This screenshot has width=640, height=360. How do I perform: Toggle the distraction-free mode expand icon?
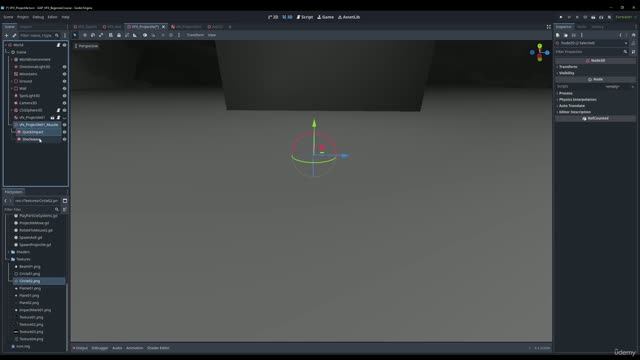pos(549,27)
